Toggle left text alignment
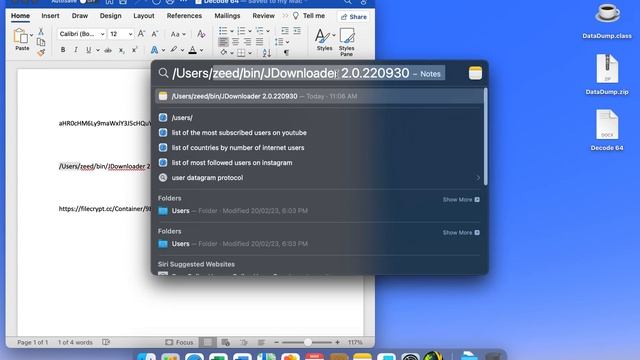The image size is (640, 360). pyautogui.click(x=223, y=42)
